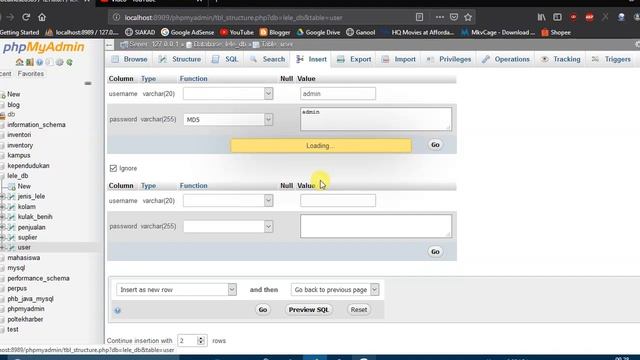Click the Reset button
This screenshot has height=360, width=640.
[359, 310]
